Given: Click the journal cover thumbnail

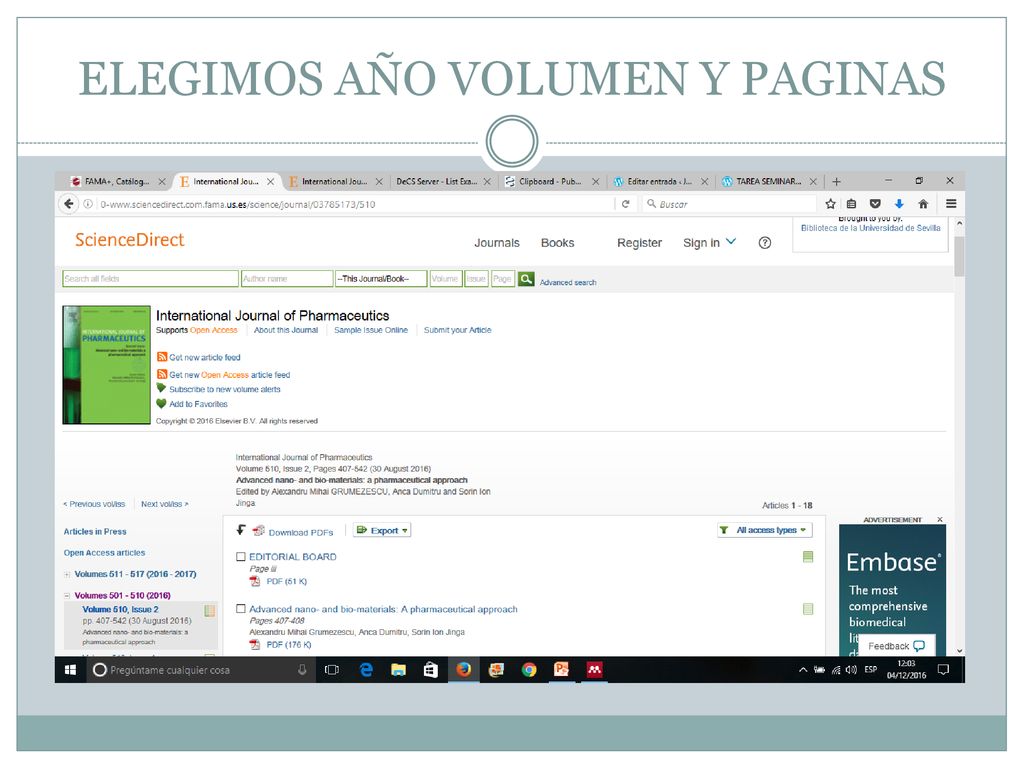Looking at the screenshot, I should click(106, 365).
